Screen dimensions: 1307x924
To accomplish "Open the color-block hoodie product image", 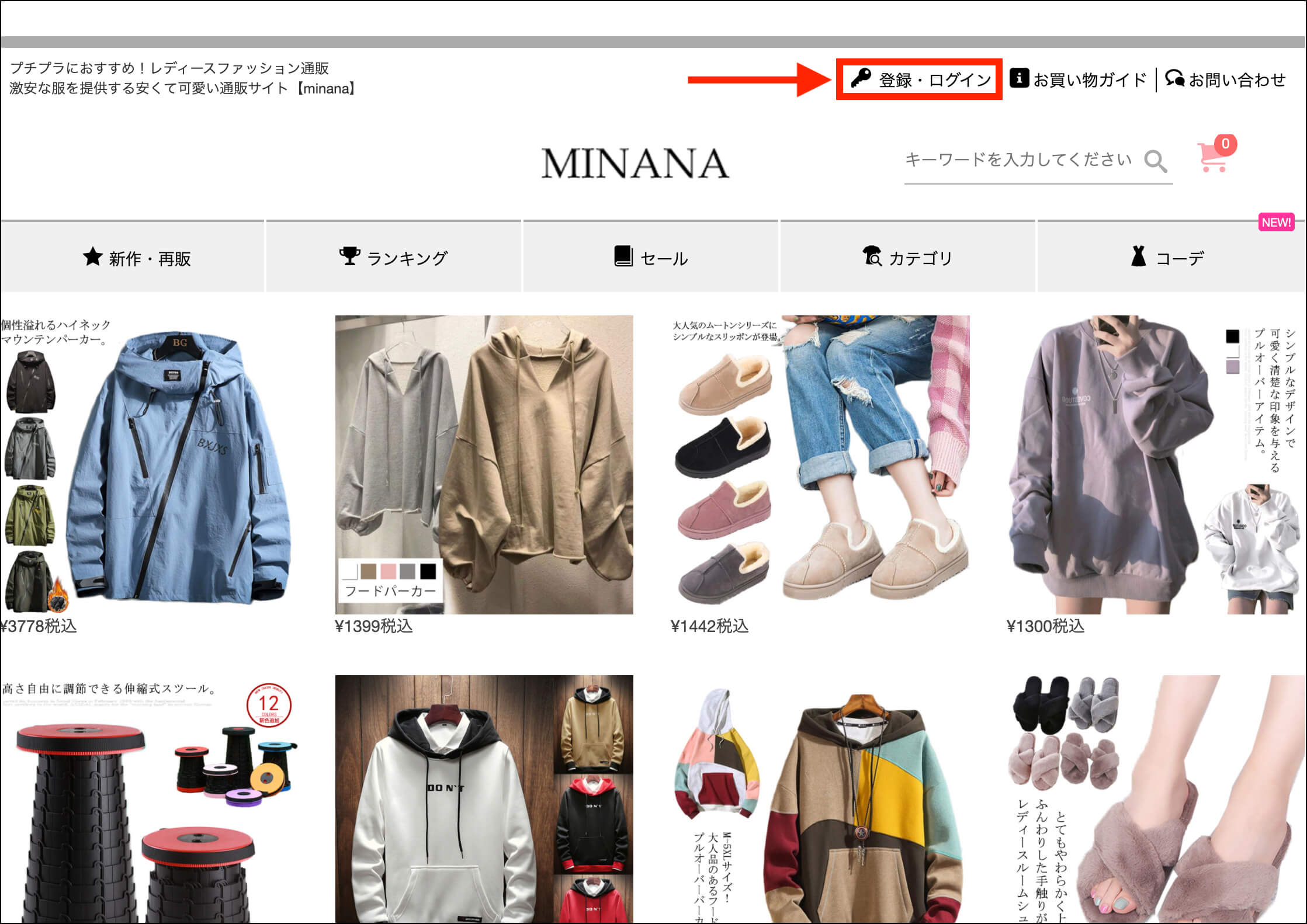I will point(820,799).
